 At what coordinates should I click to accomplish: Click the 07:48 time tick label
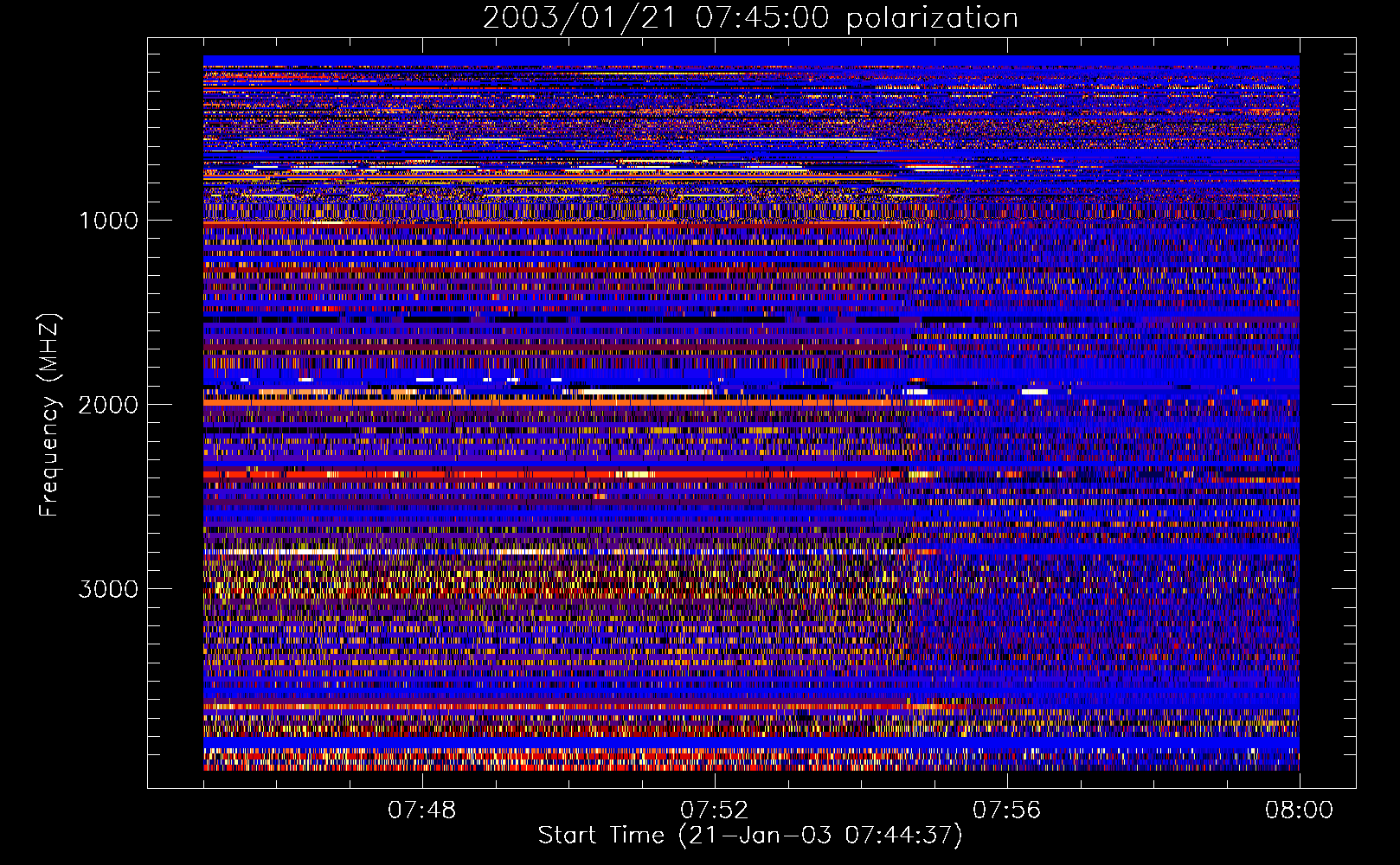421,811
